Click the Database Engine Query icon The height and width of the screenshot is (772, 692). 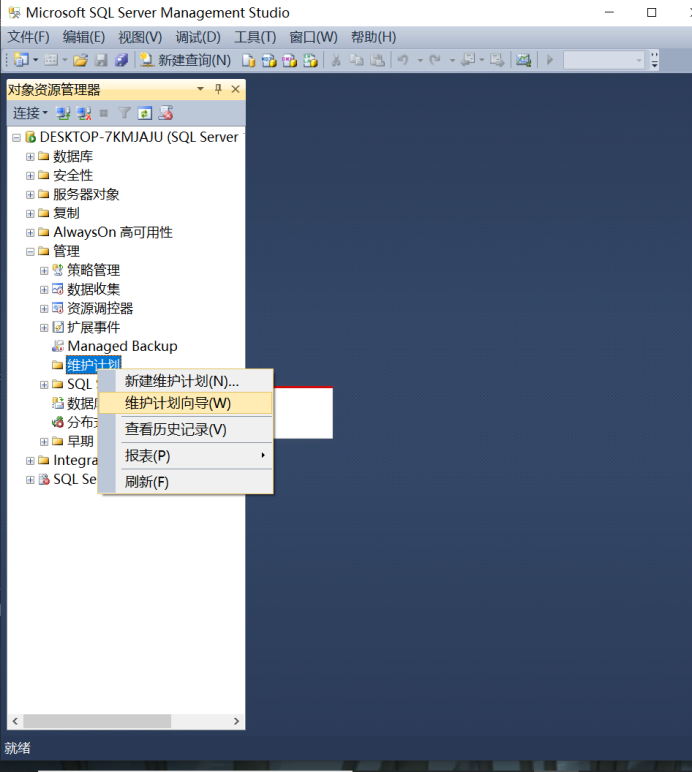pos(249,60)
